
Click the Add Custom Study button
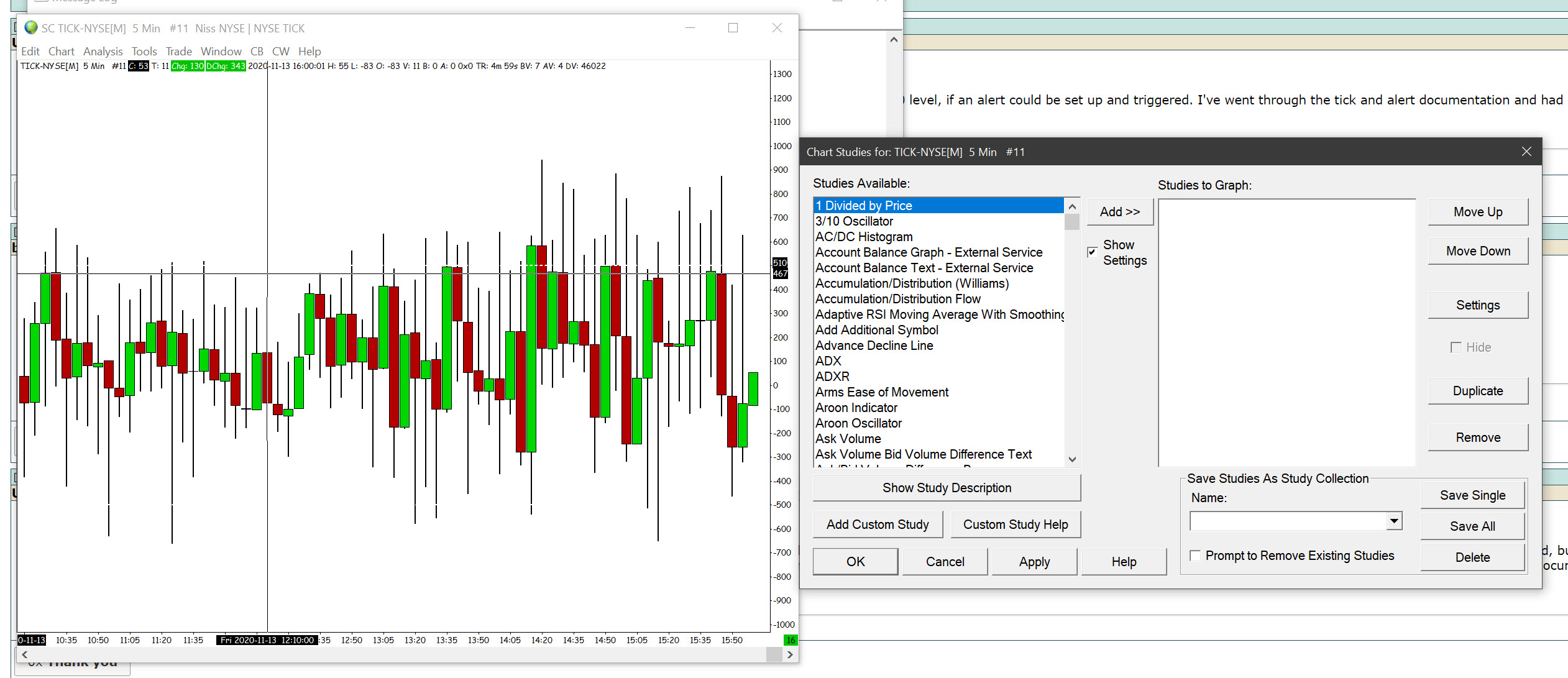(877, 525)
